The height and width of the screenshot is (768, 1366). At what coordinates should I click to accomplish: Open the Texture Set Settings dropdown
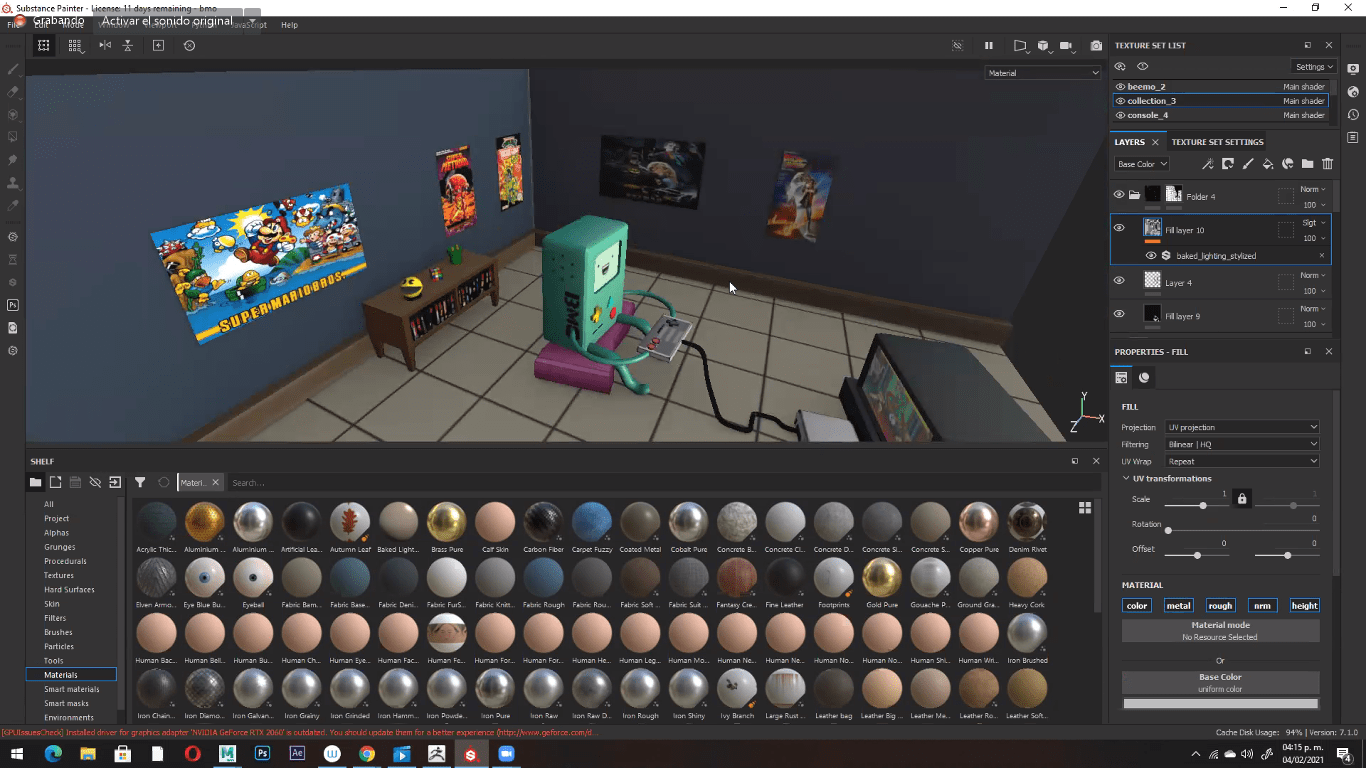pyautogui.click(x=1314, y=67)
